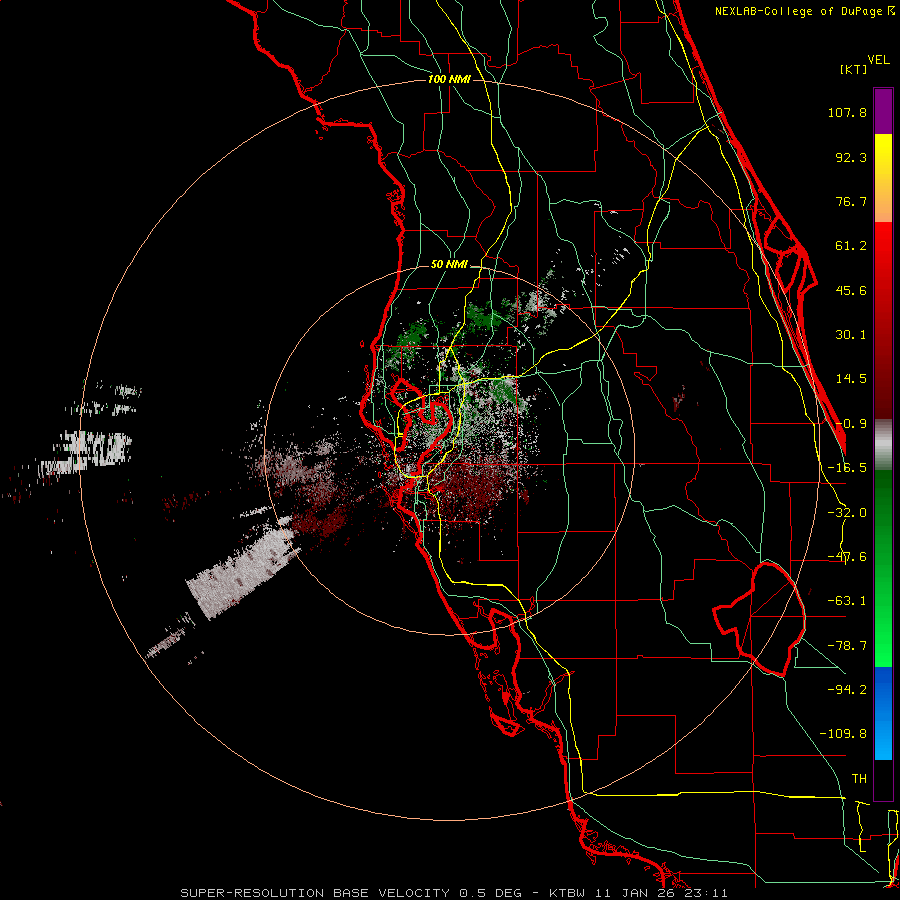The height and width of the screenshot is (900, 900).
Task: Click the [KT] units label
Action: (x=853, y=69)
